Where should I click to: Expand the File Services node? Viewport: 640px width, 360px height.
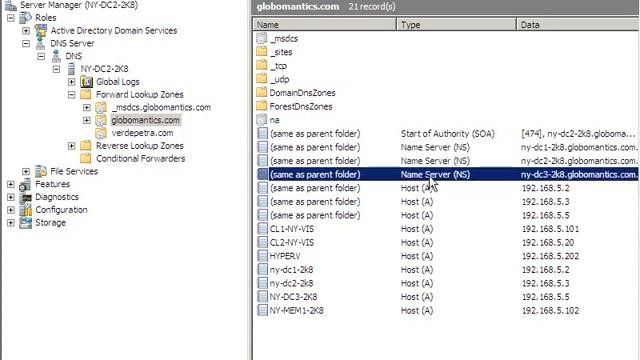26,171
